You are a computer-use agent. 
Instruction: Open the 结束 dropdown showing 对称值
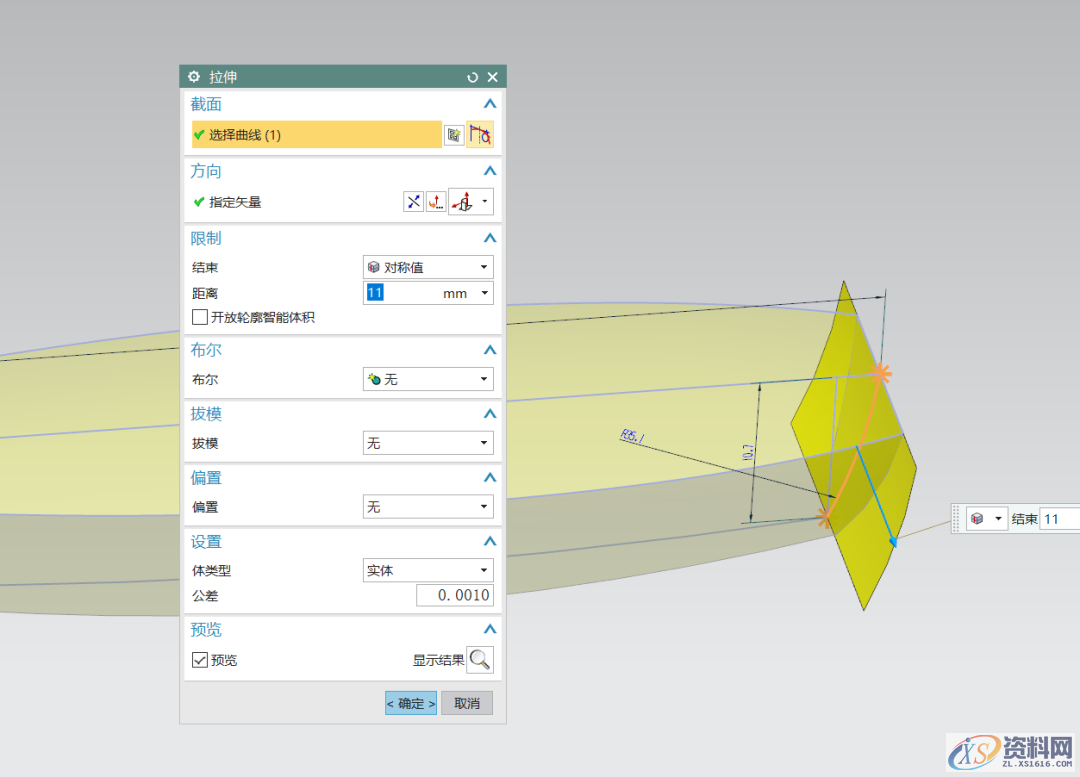pos(427,267)
